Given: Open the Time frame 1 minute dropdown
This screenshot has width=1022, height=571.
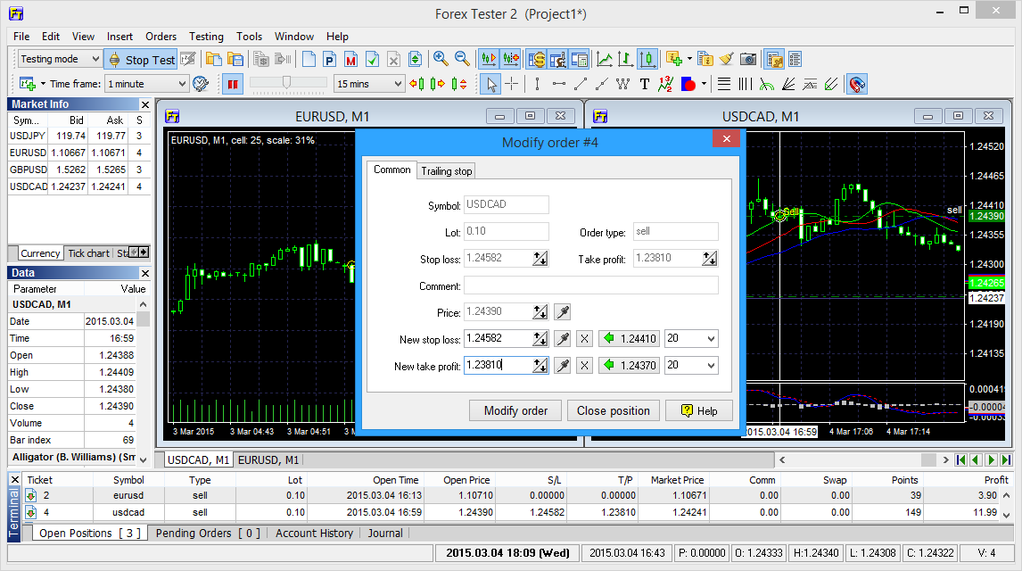Looking at the screenshot, I should click(147, 83).
